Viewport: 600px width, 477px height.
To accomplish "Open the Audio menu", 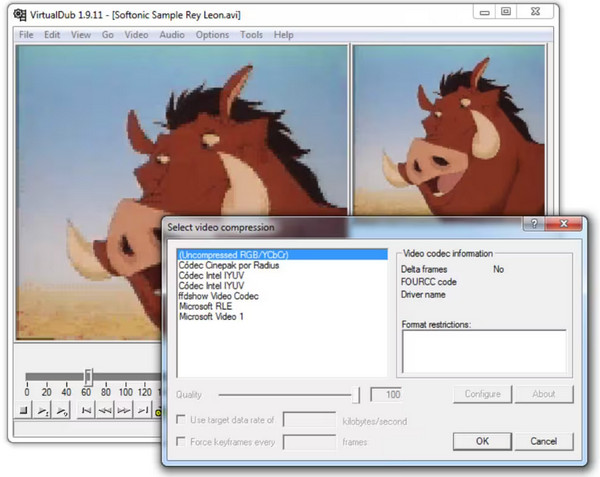I will pos(172,35).
